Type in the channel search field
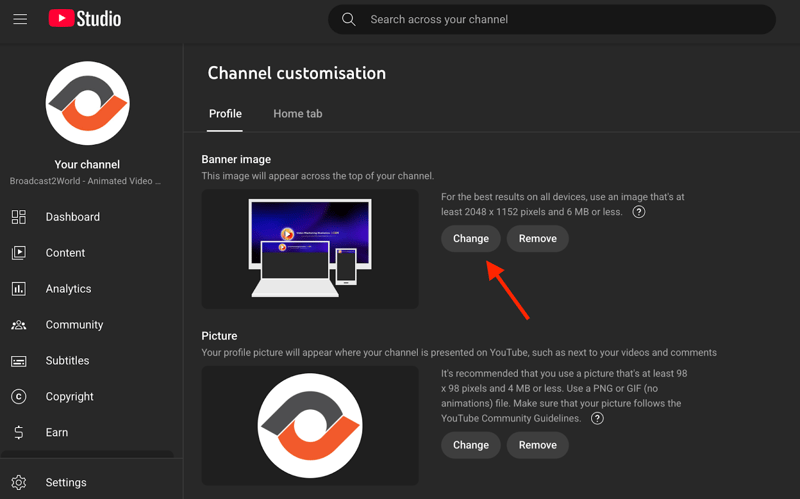 click(560, 19)
